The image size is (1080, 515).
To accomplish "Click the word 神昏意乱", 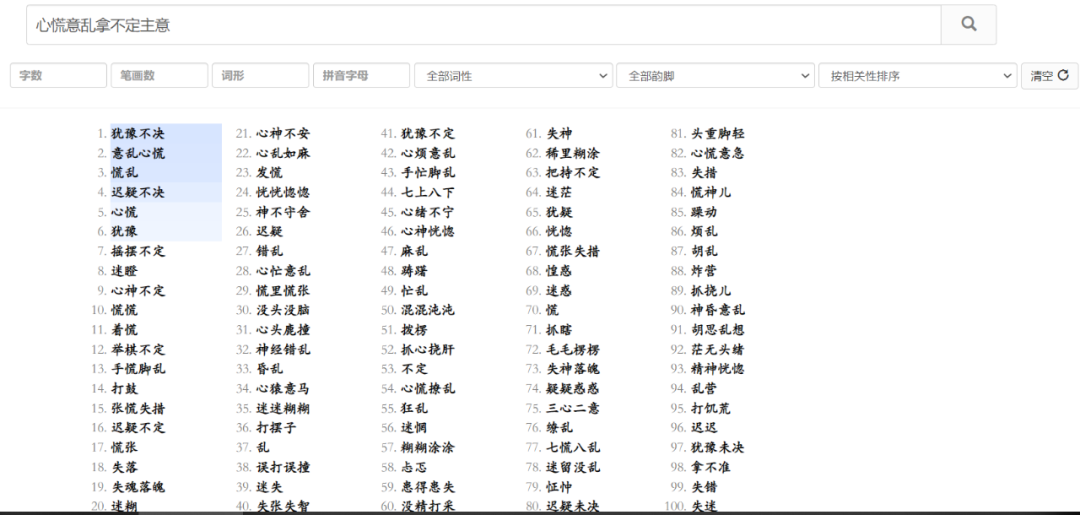I will tap(718, 310).
